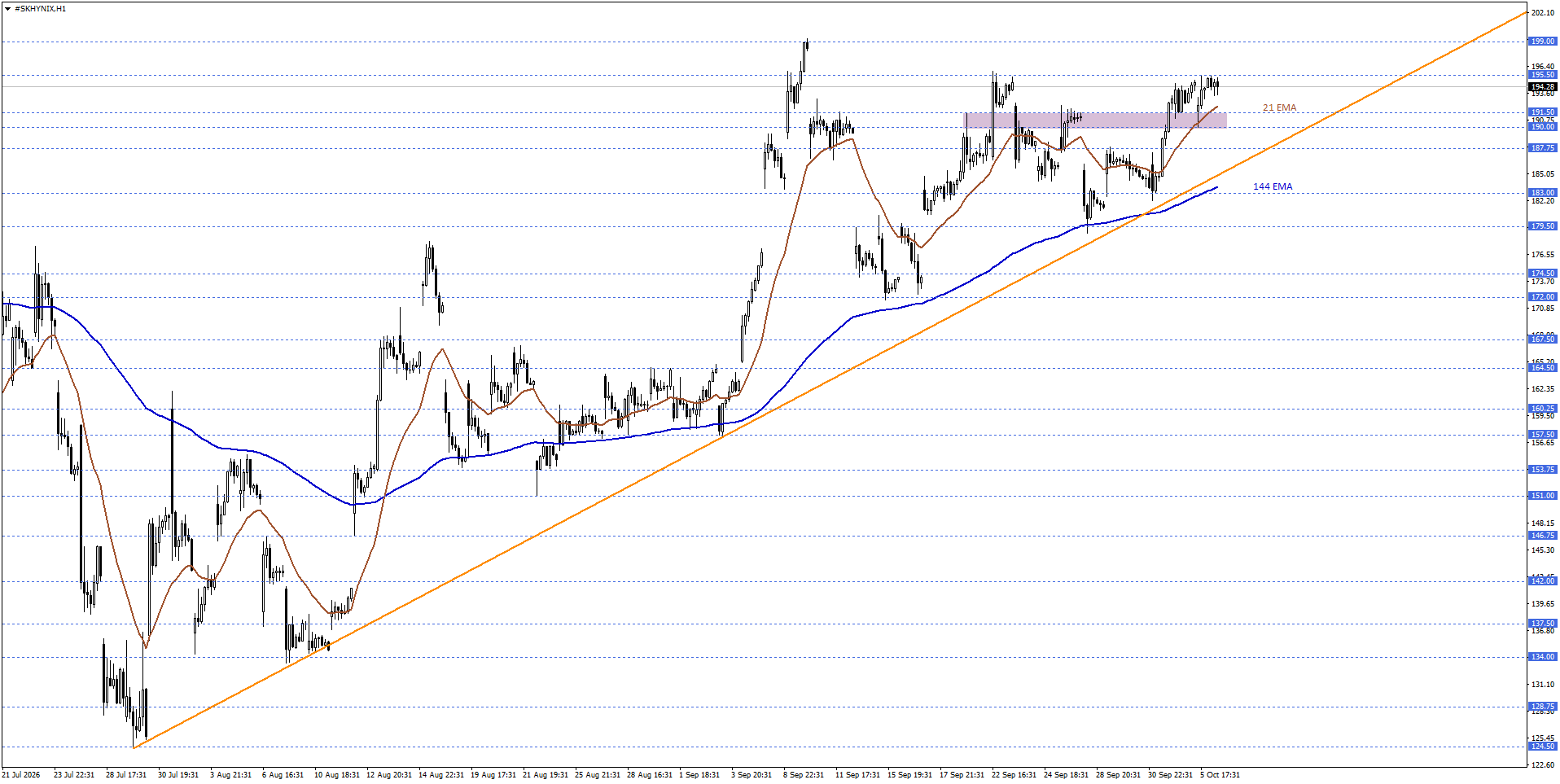Click the 185.05 price scale value
1560x784 pixels.
[x=1543, y=174]
